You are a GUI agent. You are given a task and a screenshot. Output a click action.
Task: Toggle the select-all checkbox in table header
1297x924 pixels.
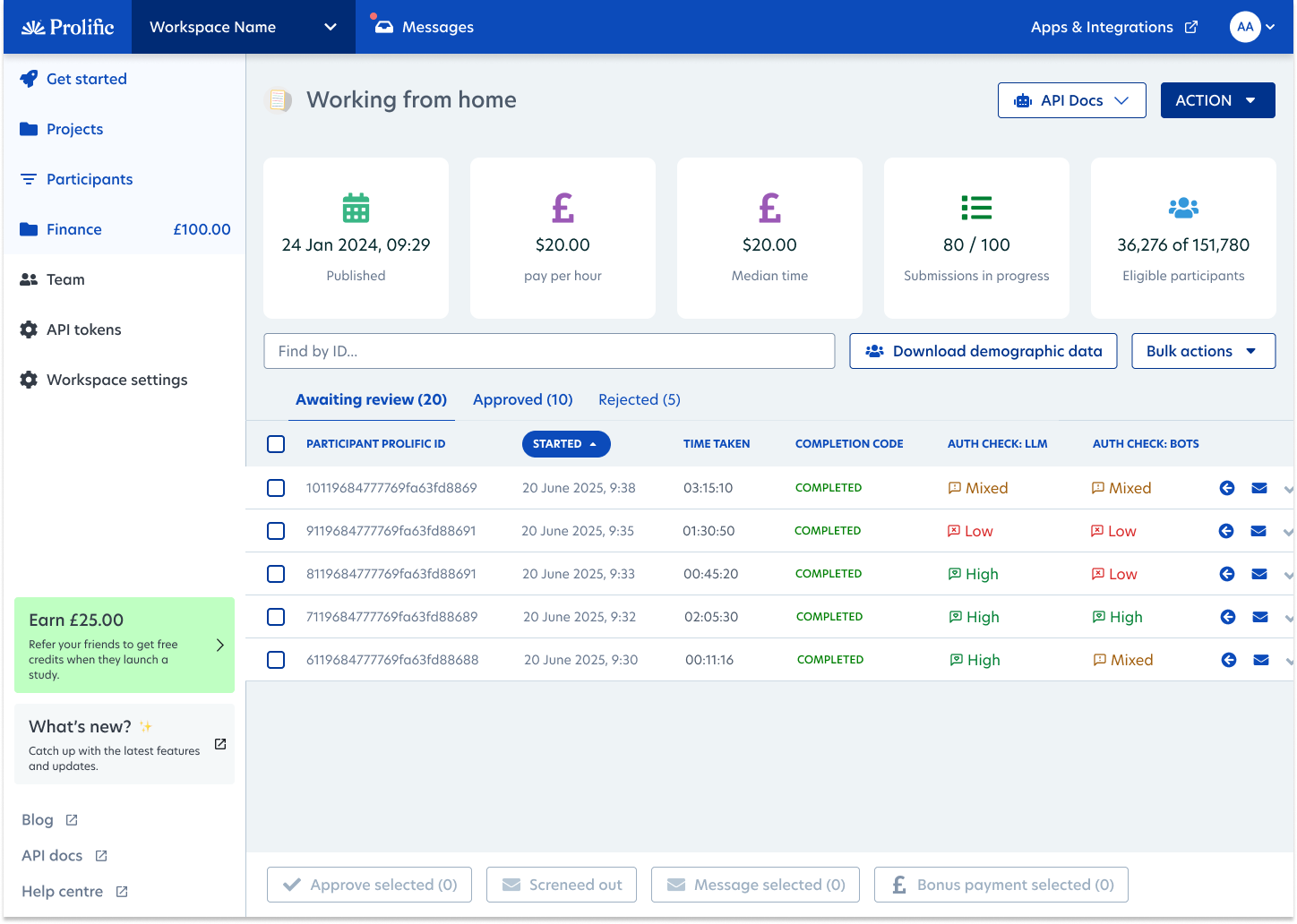276,444
